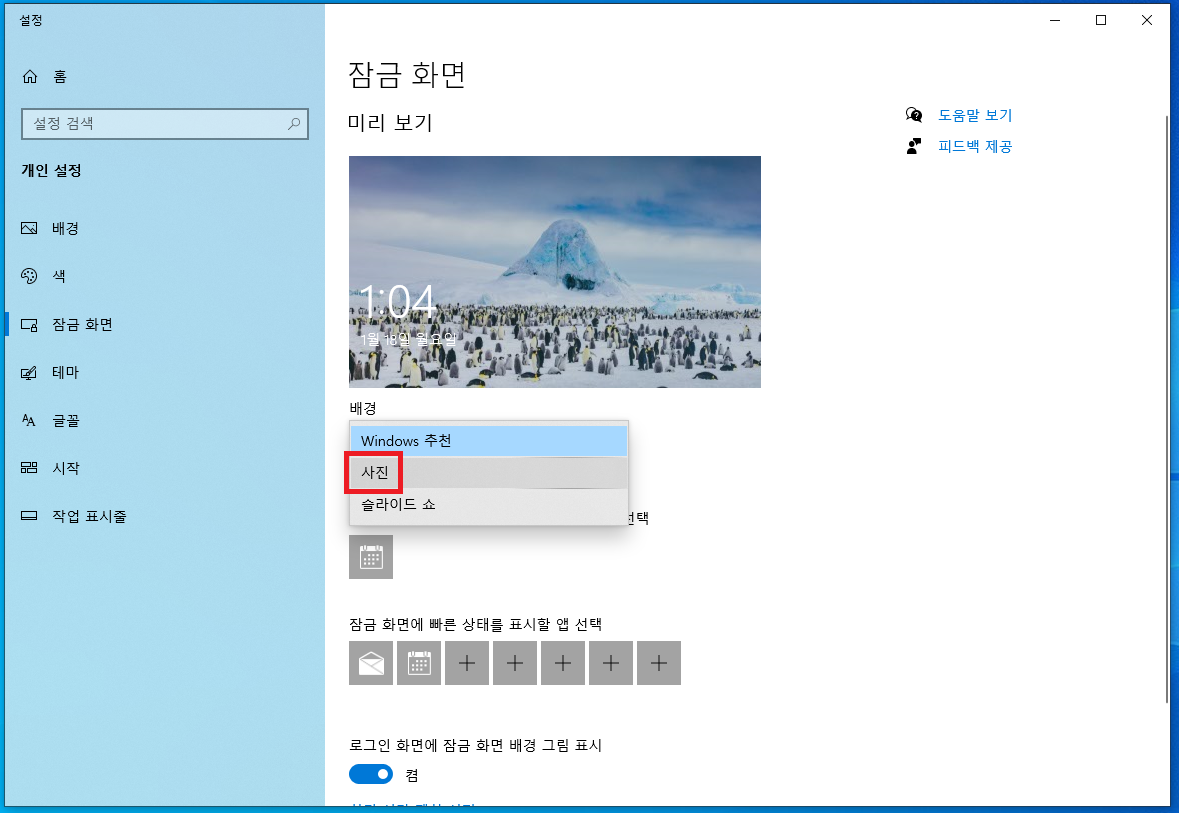Click the magnifier icon in the search box
The width and height of the screenshot is (1179, 813).
[294, 123]
